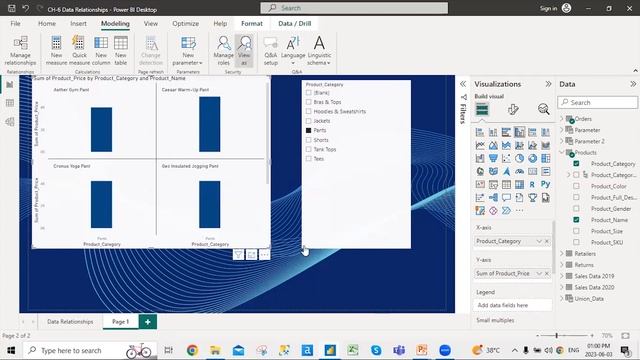
Task: Collapse the Data pane
Action: pyautogui.click(x=633, y=84)
